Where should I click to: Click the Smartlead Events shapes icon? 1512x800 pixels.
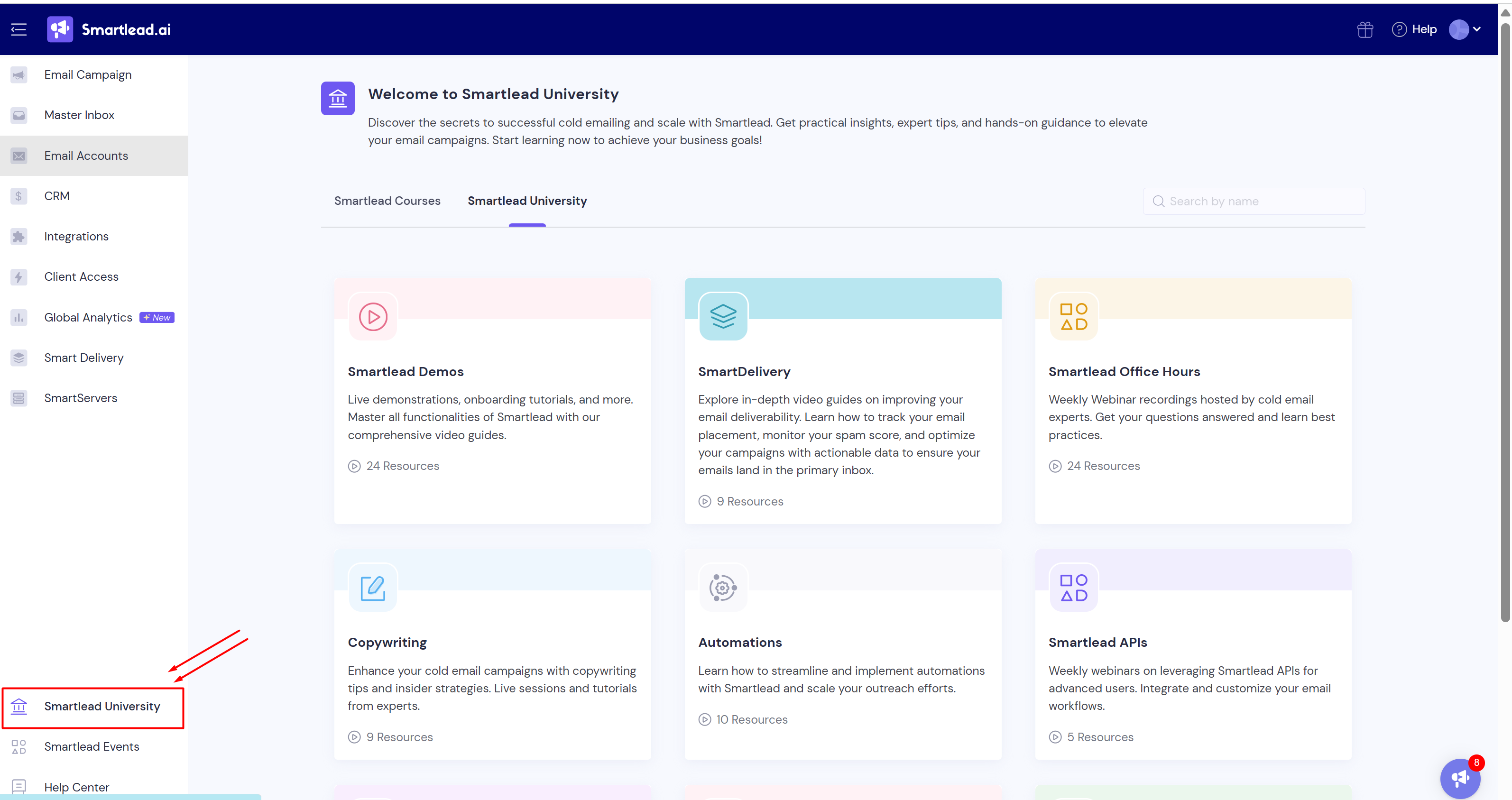pos(19,746)
